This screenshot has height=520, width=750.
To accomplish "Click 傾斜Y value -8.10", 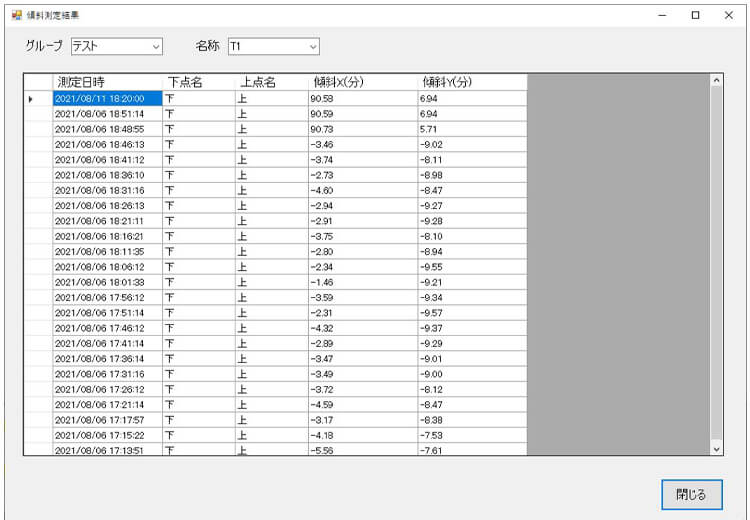I will click(472, 236).
